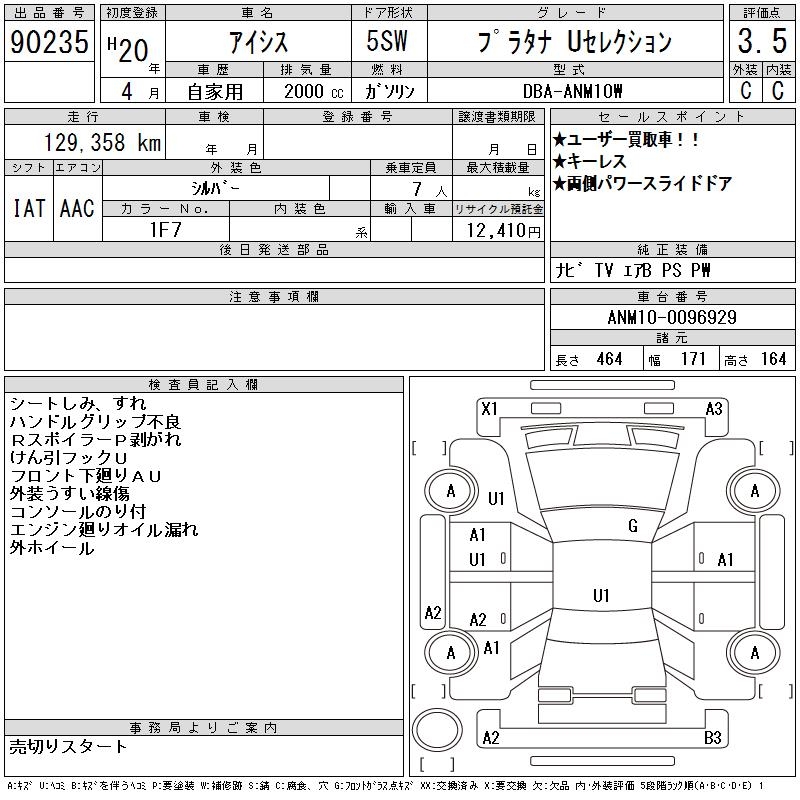The image size is (800, 800).
Task: Select the color number 1F7
Action: (166, 230)
